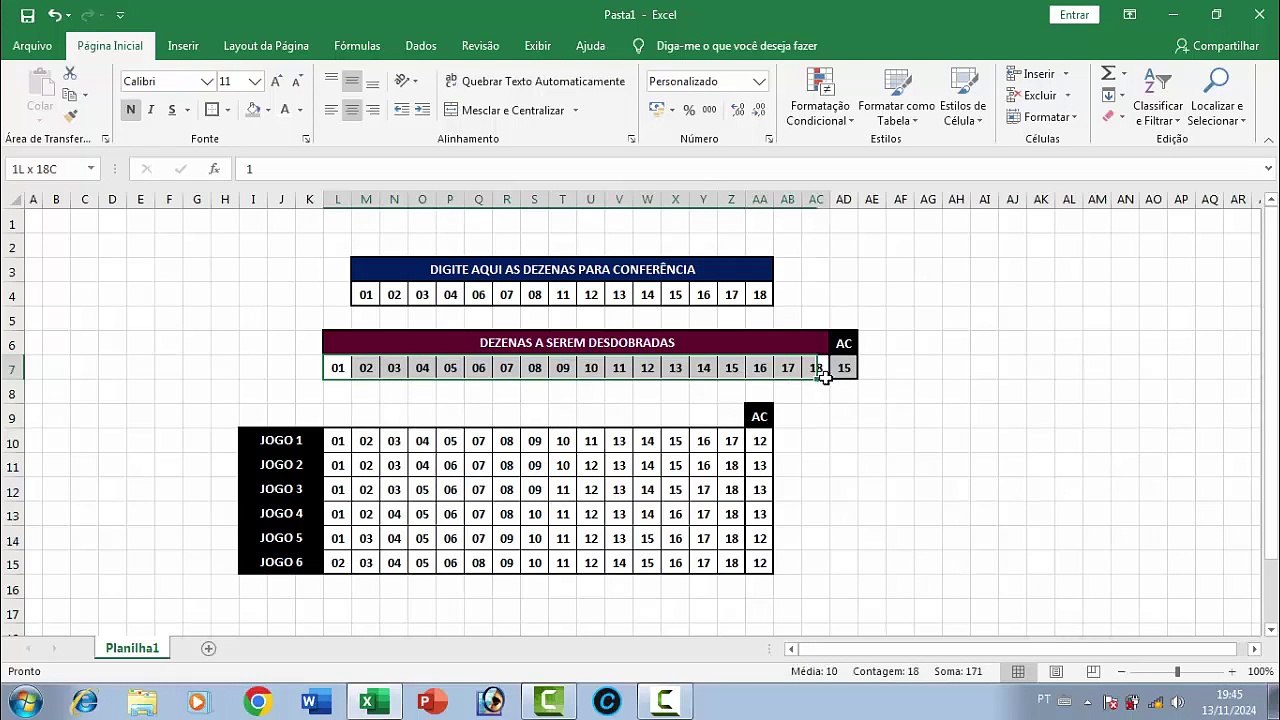Click the Name Box showing 1L x 18C
Screen dimensions: 1280x720
(47, 169)
